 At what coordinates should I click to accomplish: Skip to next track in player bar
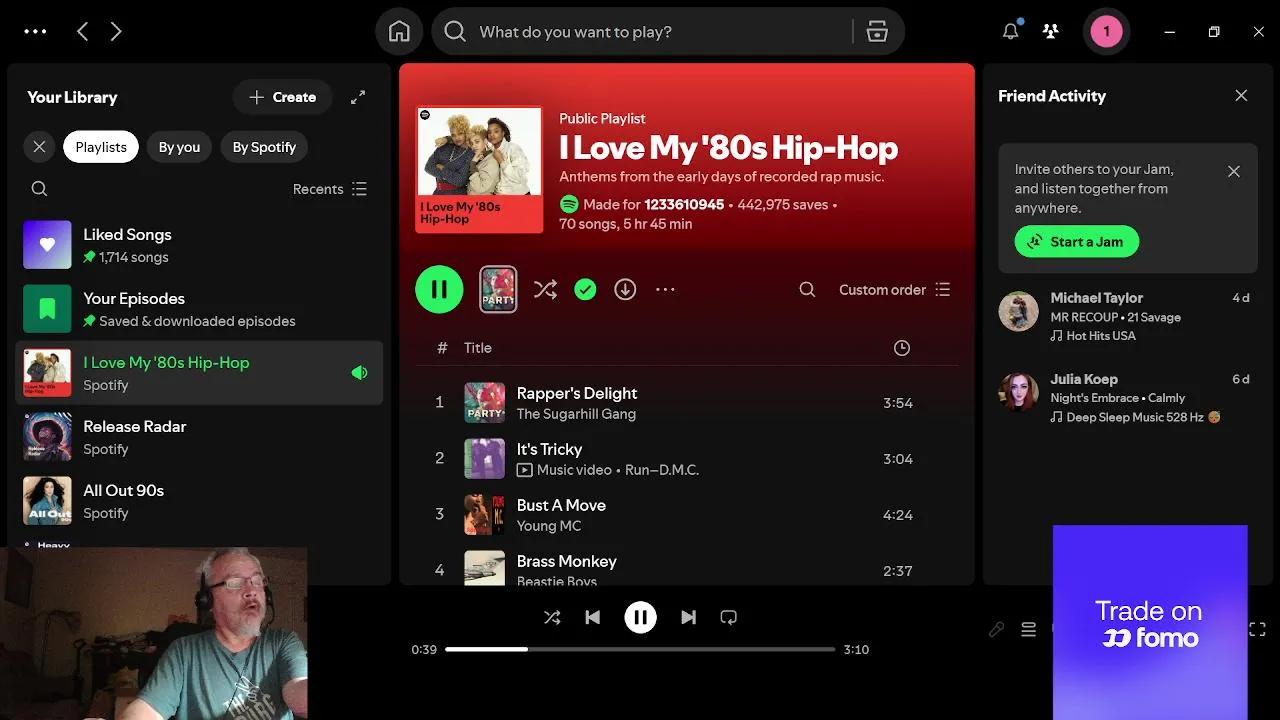pyautogui.click(x=688, y=617)
